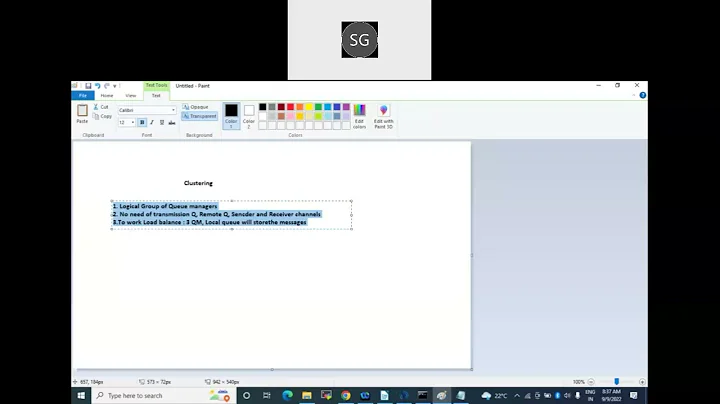720x404 pixels.
Task: Show hidden system tray icons
Action: 517,395
